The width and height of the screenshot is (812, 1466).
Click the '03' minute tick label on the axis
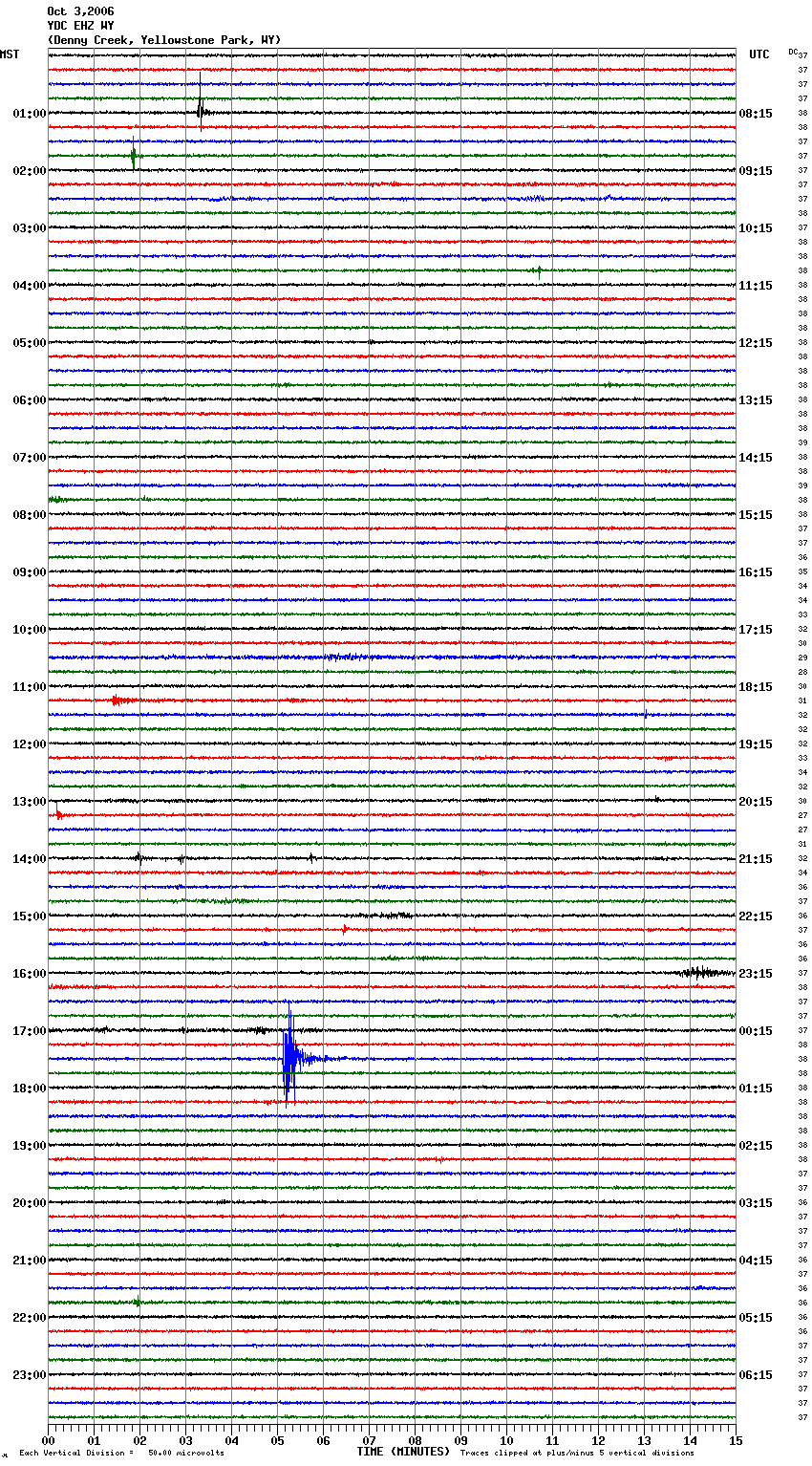[x=185, y=1440]
